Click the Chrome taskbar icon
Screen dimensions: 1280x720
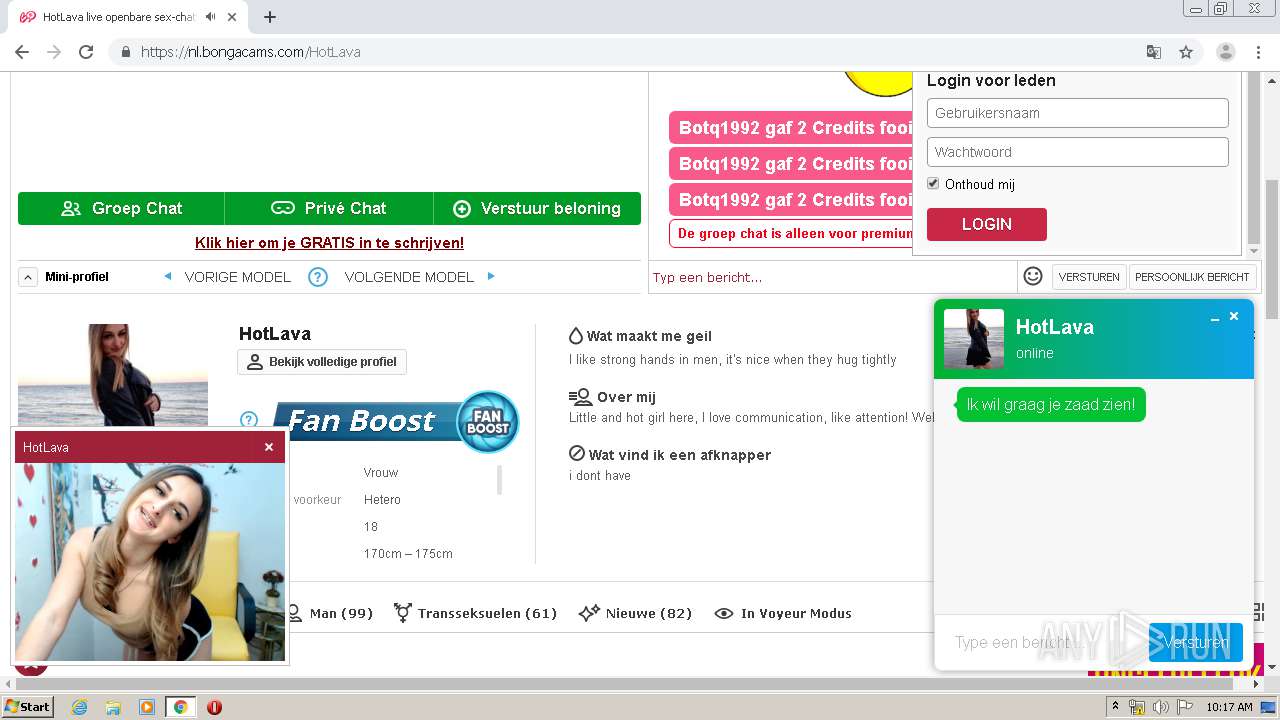click(181, 707)
